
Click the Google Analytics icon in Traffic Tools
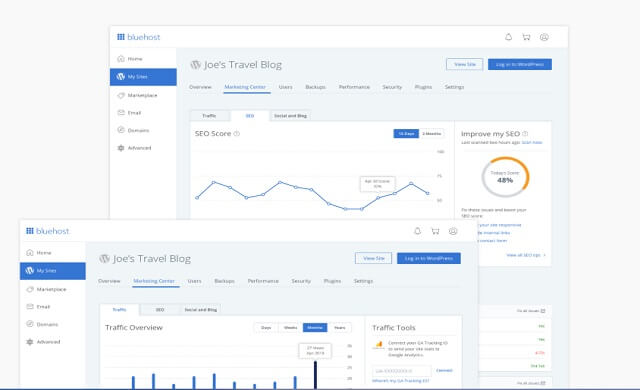(379, 345)
